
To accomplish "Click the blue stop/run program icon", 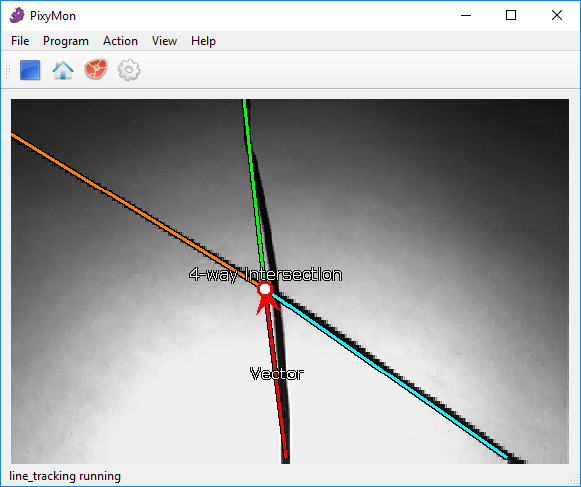I will [30, 70].
